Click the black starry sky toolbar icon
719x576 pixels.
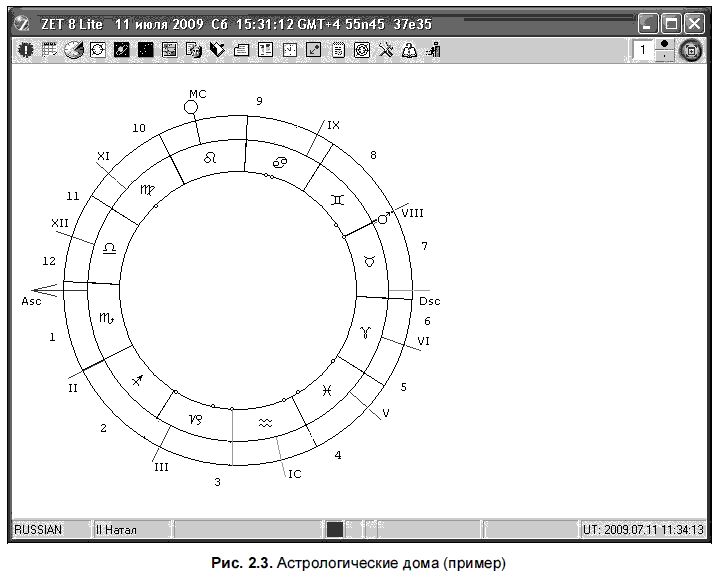pyautogui.click(x=145, y=50)
